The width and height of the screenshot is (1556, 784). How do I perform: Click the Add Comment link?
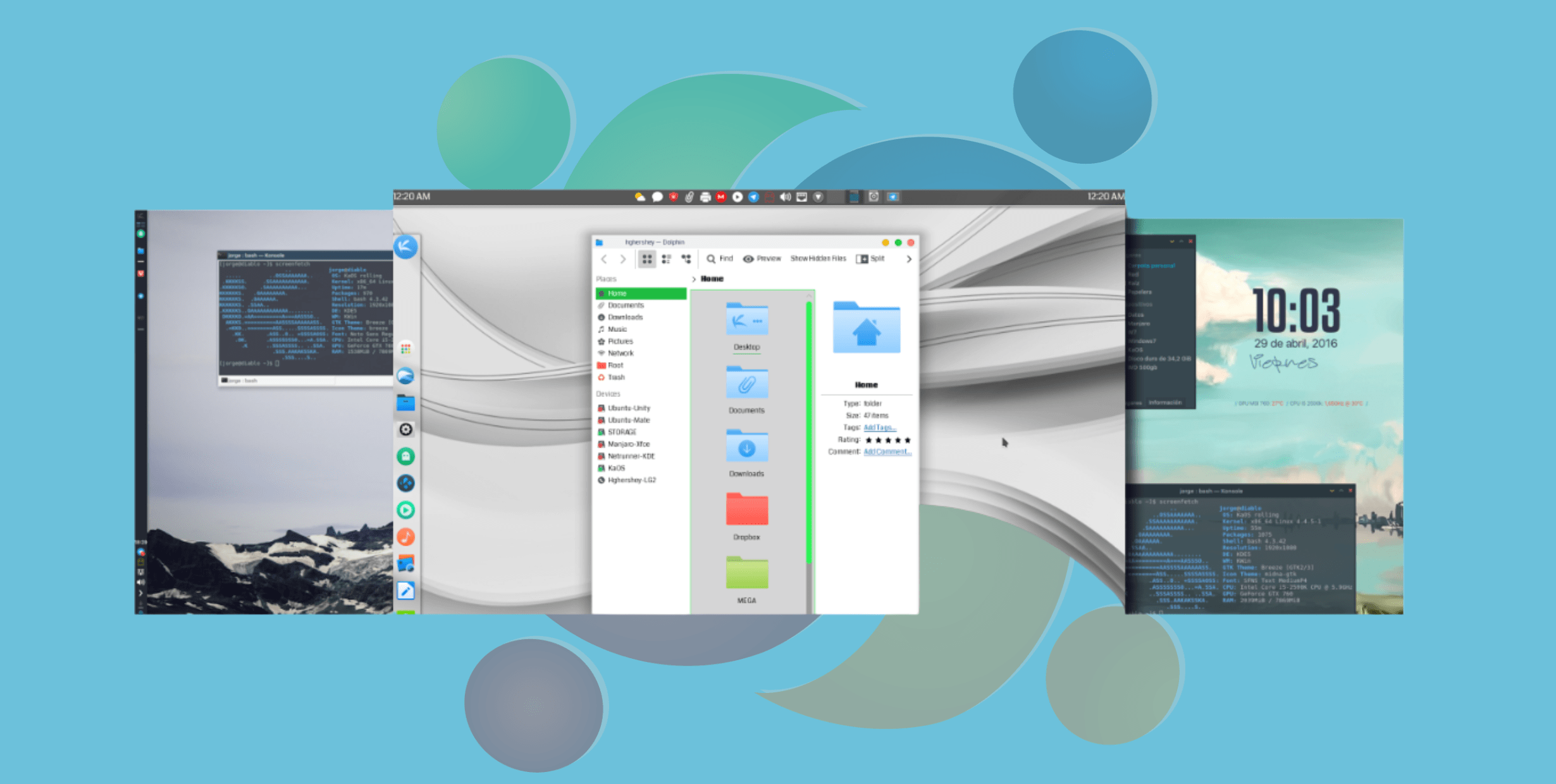point(887,452)
